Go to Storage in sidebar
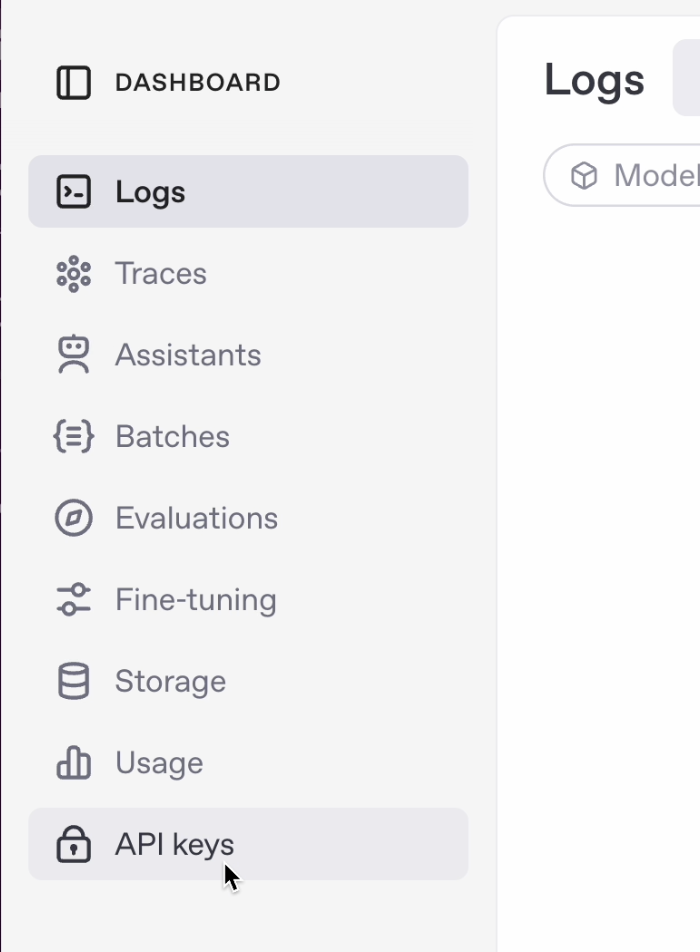 pos(248,681)
